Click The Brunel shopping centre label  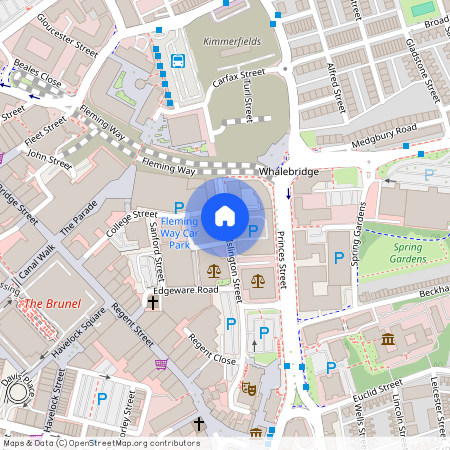point(52,304)
